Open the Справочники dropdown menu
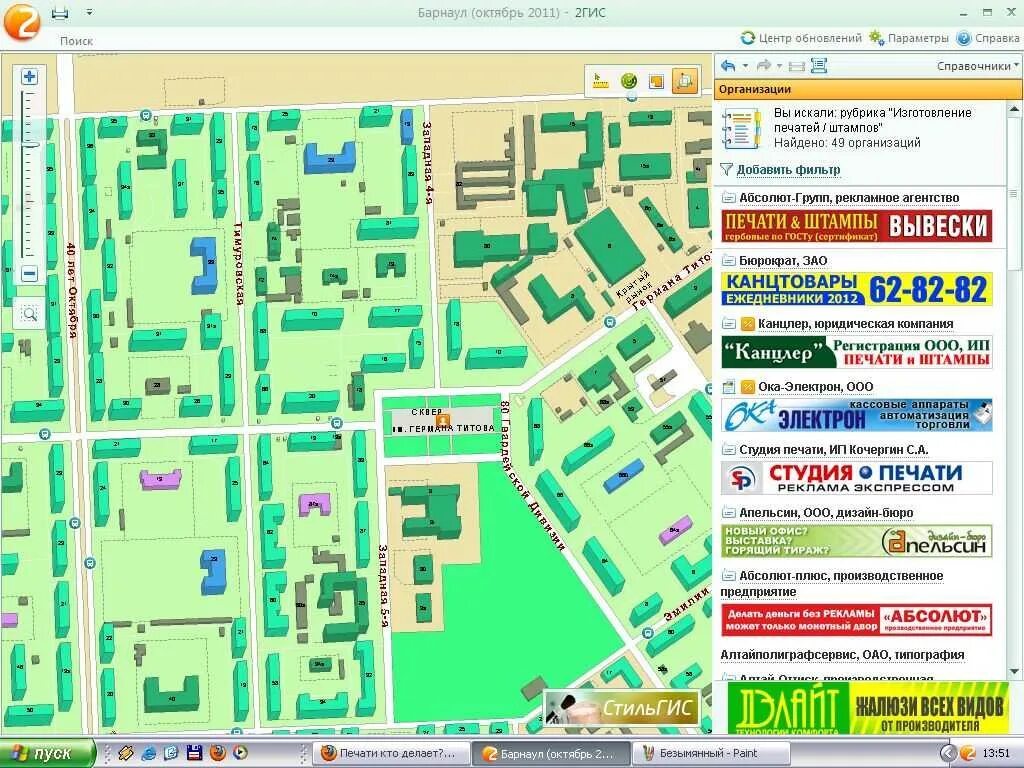 pos(978,66)
